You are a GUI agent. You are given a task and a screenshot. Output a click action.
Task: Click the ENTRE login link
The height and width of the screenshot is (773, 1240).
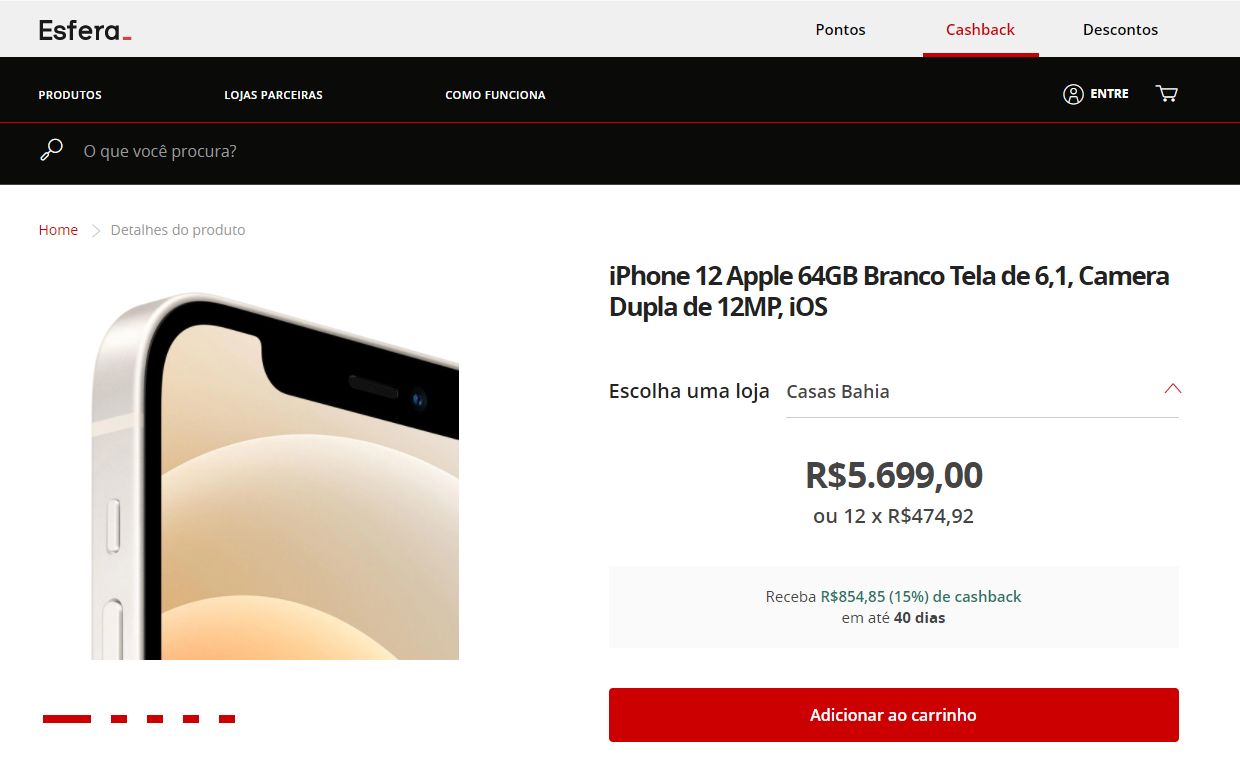tap(1109, 94)
